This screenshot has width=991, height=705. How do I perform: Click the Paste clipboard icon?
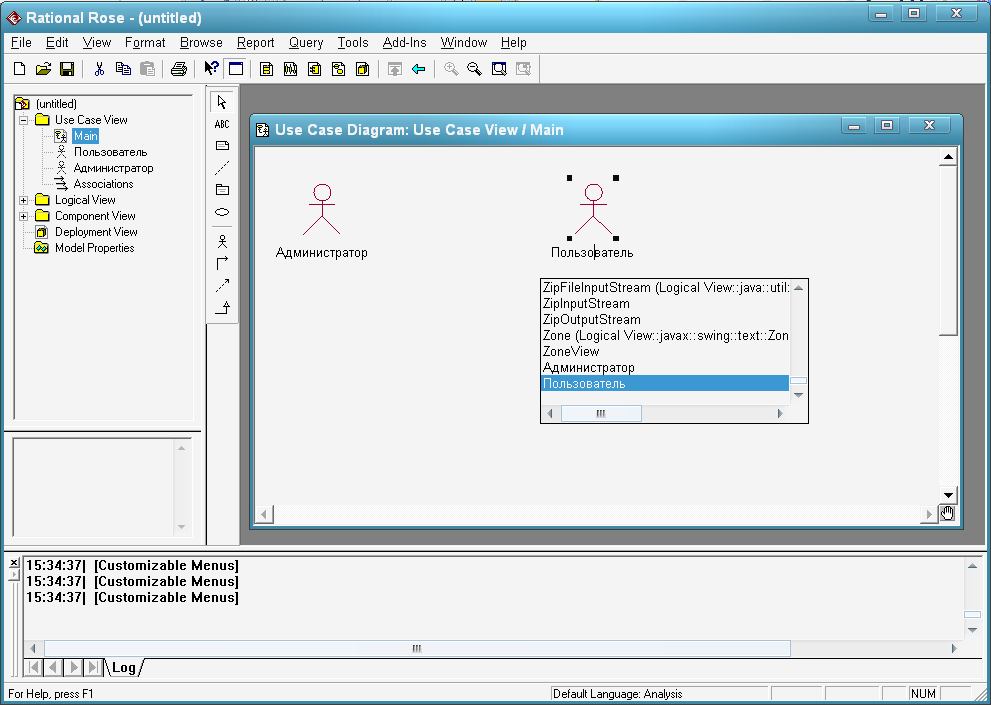click(147, 69)
